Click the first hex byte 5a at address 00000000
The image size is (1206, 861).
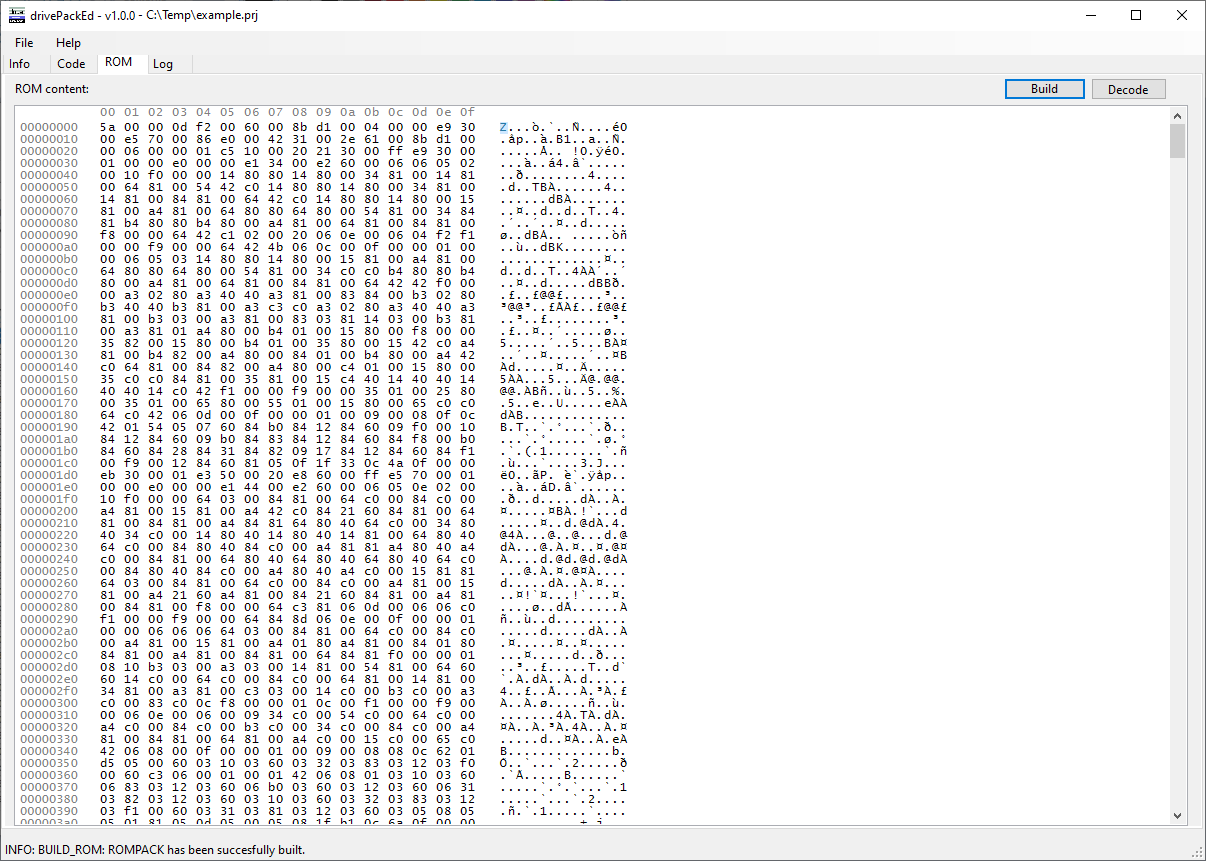[x=107, y=127]
